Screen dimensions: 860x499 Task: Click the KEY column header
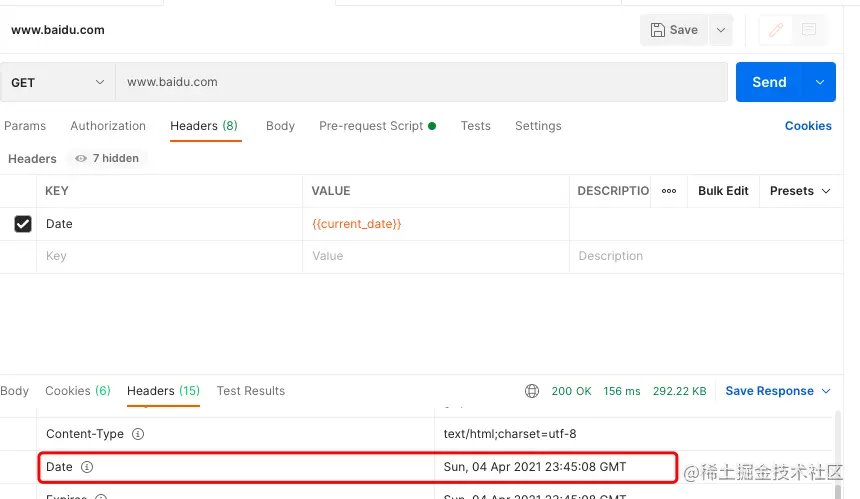pos(57,191)
